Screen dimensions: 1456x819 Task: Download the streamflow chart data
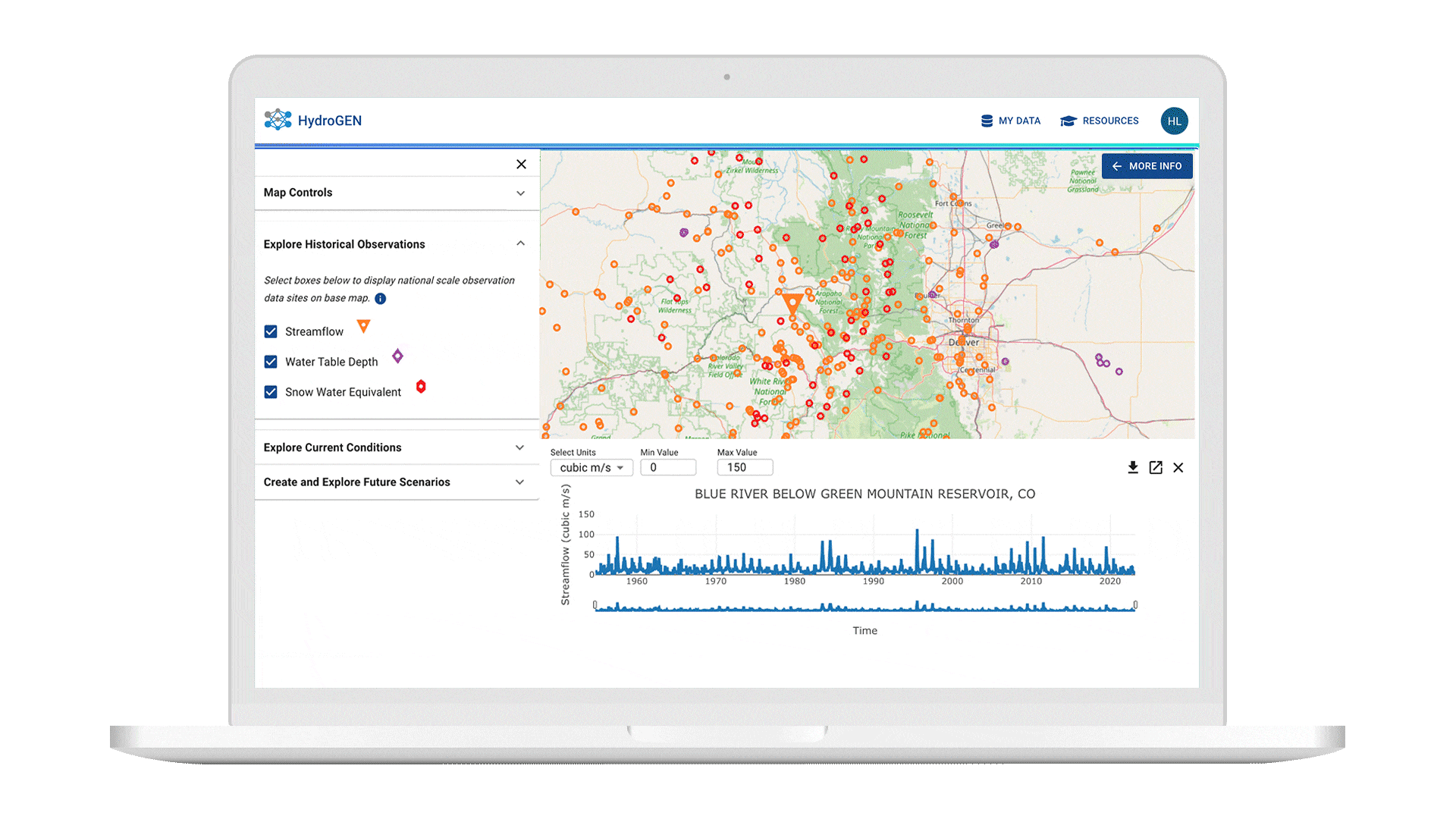coord(1133,467)
